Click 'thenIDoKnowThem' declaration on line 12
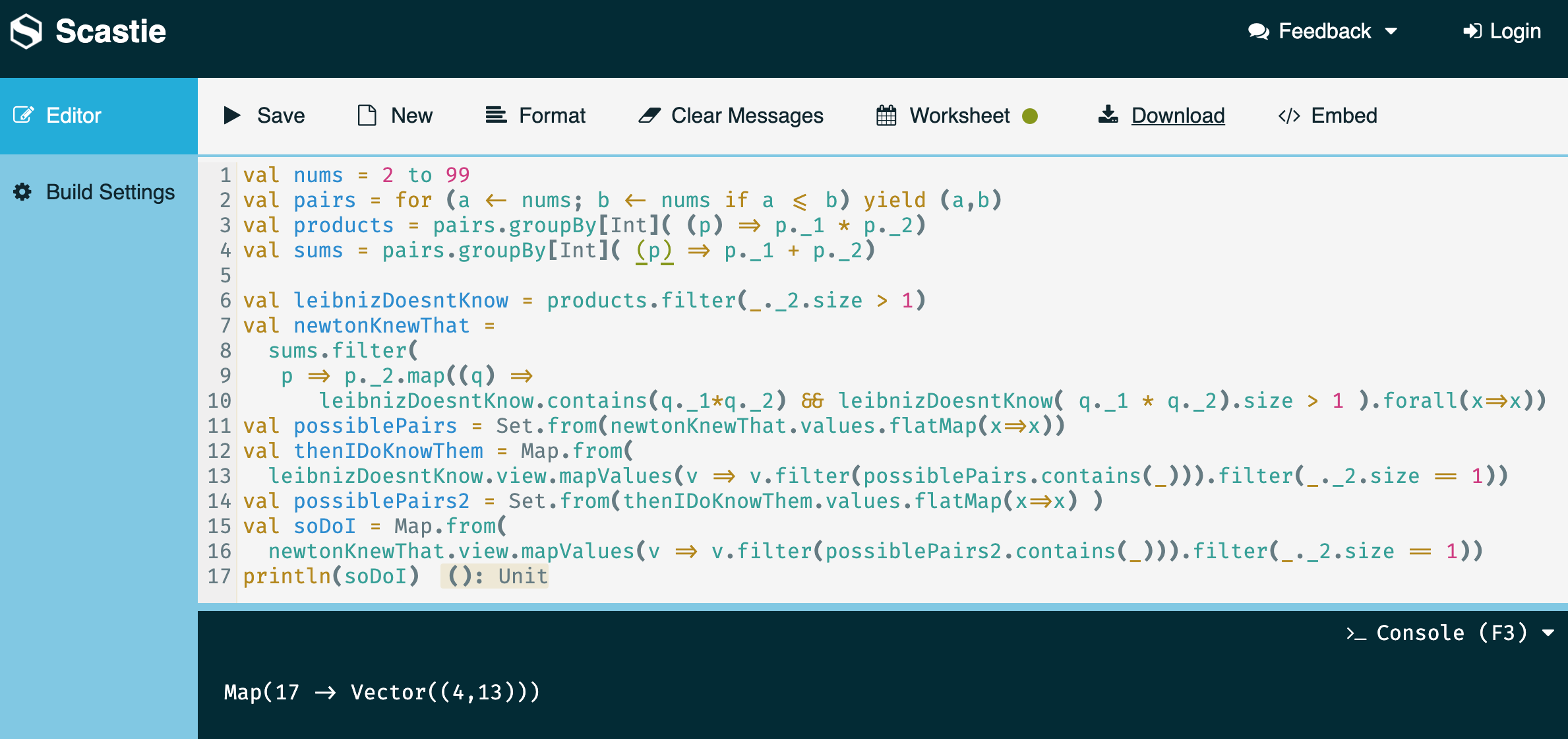This screenshot has width=1568, height=739. [388, 451]
